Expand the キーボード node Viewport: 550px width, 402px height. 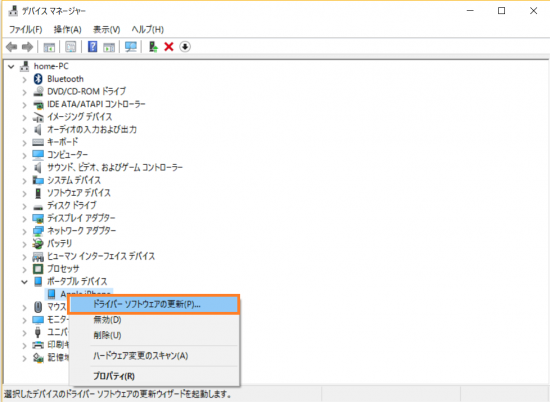(24, 142)
